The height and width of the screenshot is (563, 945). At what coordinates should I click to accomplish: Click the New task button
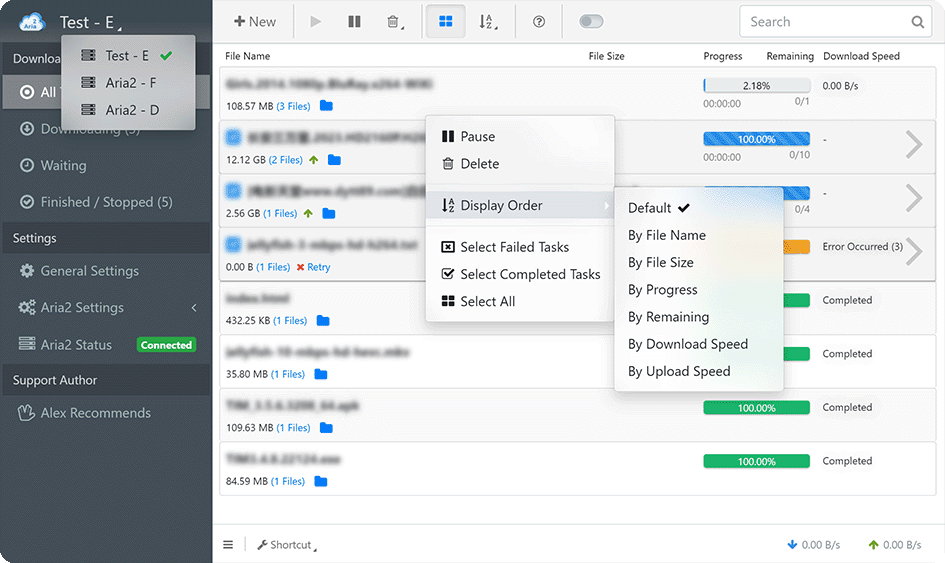coord(254,21)
